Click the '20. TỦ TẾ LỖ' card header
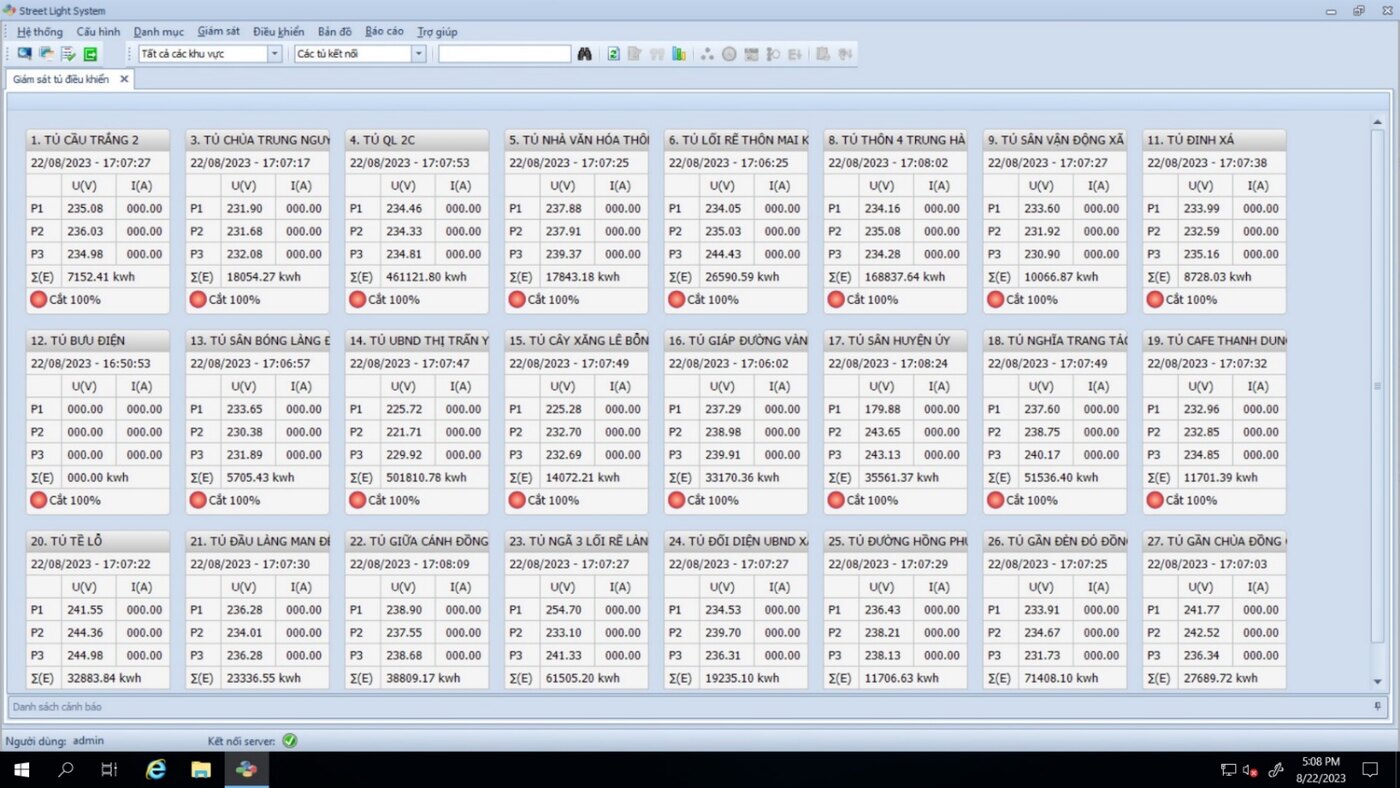The width and height of the screenshot is (1400, 788). 98,541
